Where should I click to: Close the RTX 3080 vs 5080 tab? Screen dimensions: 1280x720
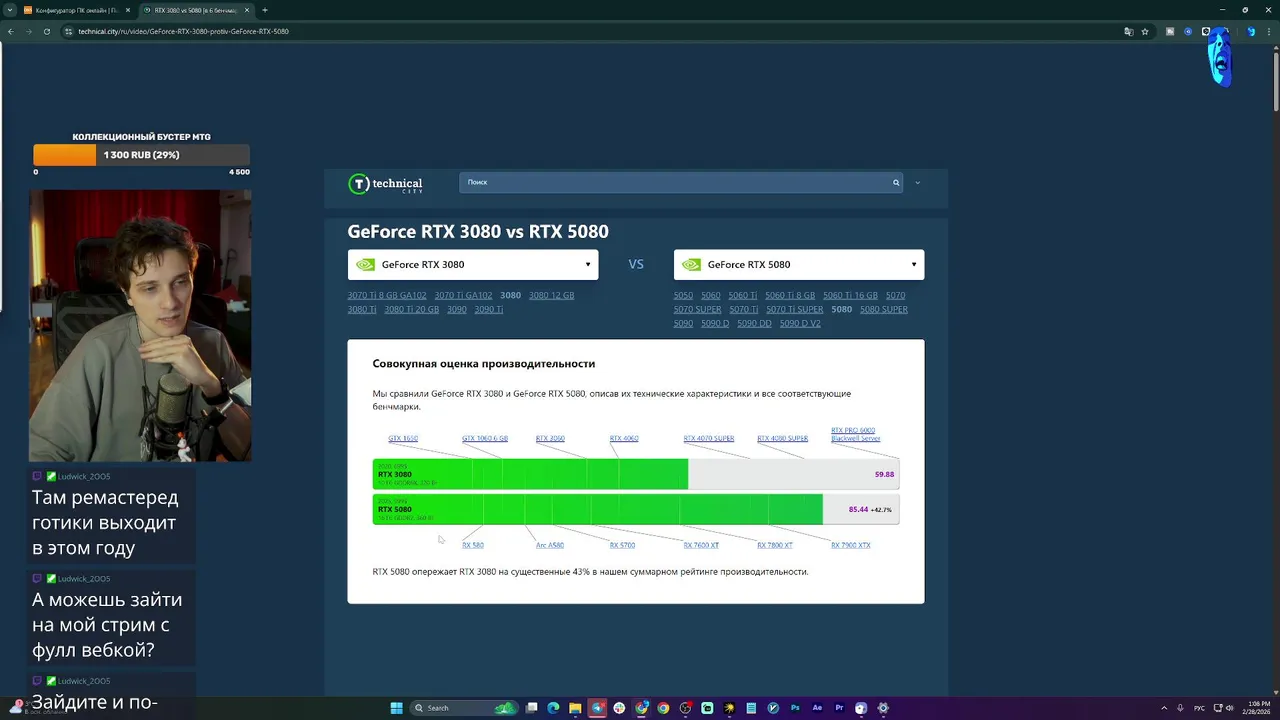coord(247,10)
